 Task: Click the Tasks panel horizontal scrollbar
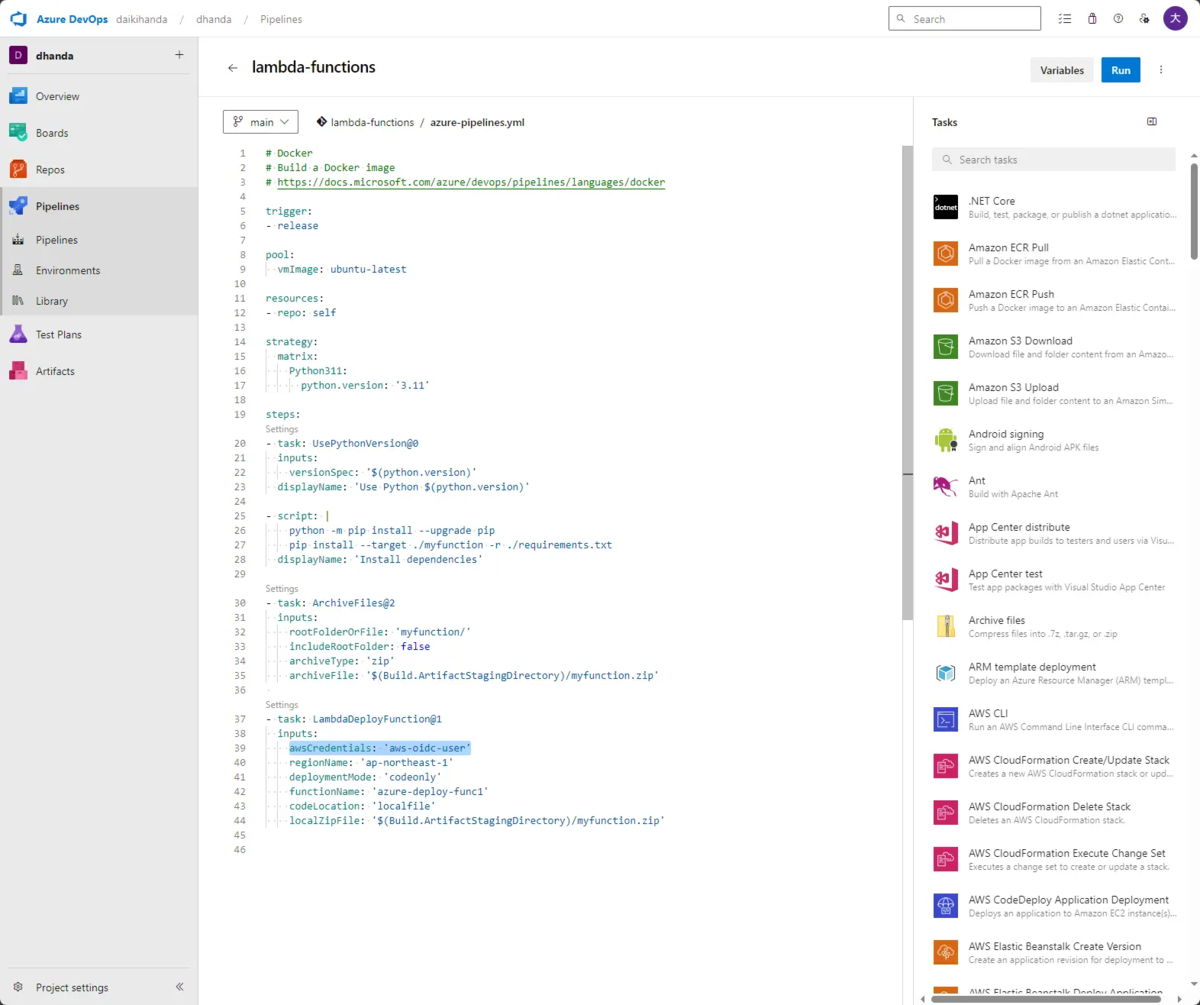pos(1046,998)
